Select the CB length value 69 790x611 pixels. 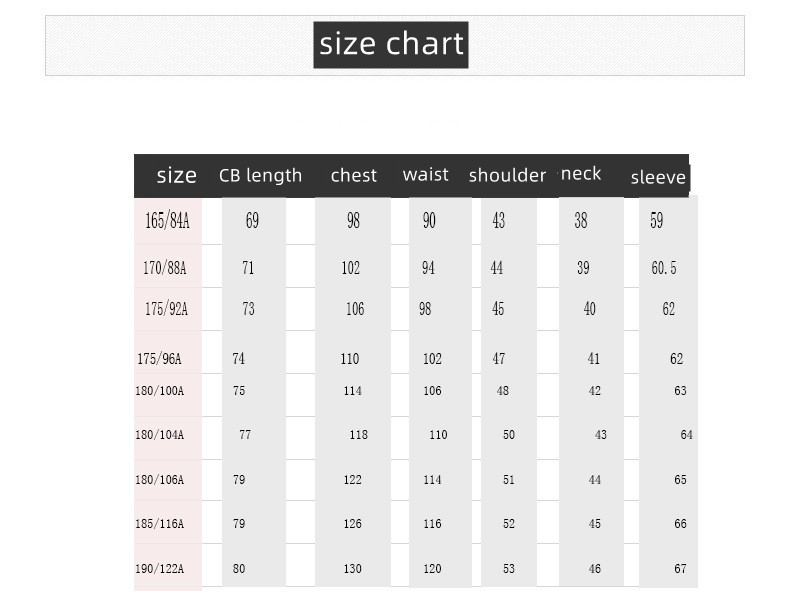coord(252,221)
